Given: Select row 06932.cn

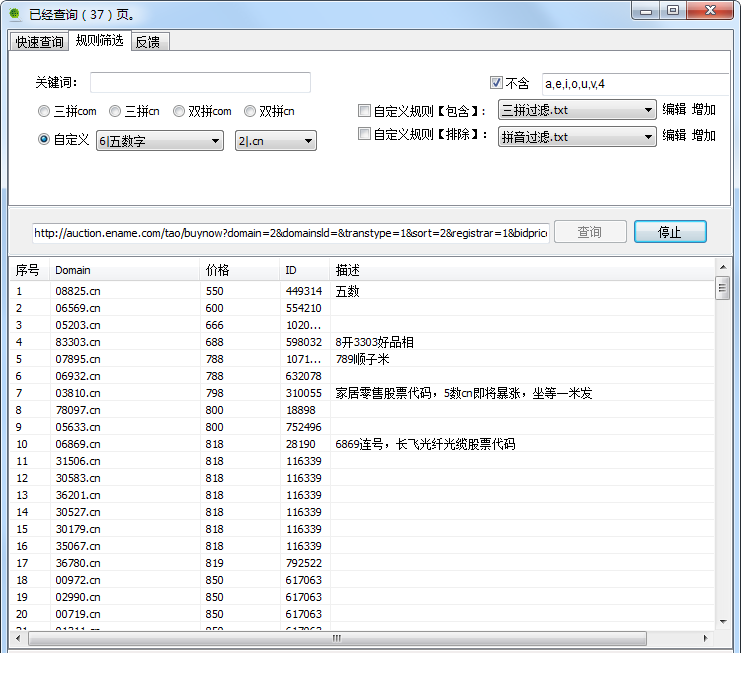Looking at the screenshot, I should pyautogui.click(x=362, y=376).
